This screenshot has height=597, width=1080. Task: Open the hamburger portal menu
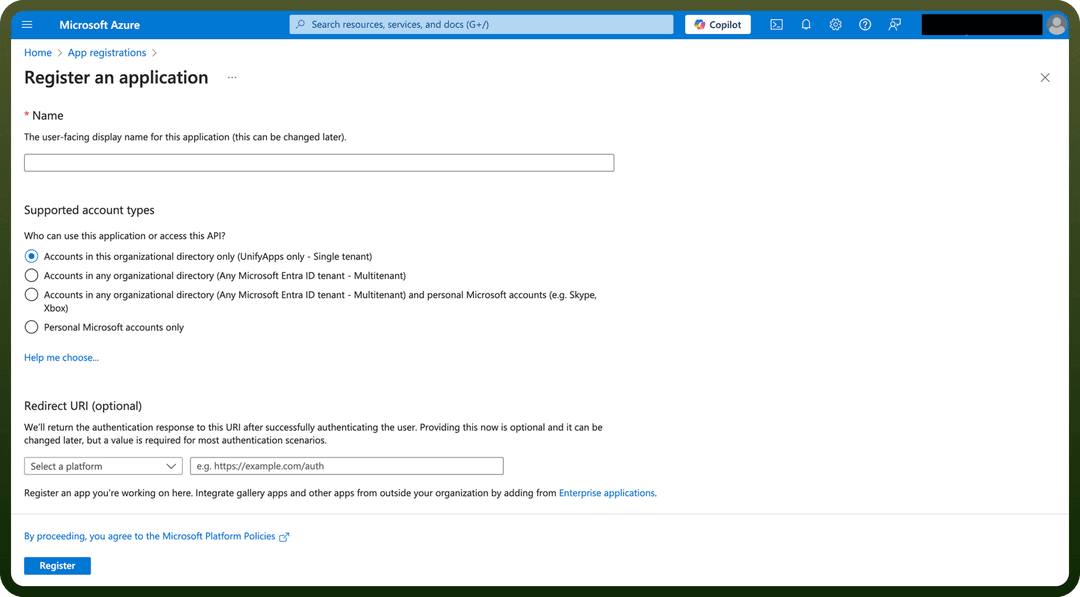(28, 25)
